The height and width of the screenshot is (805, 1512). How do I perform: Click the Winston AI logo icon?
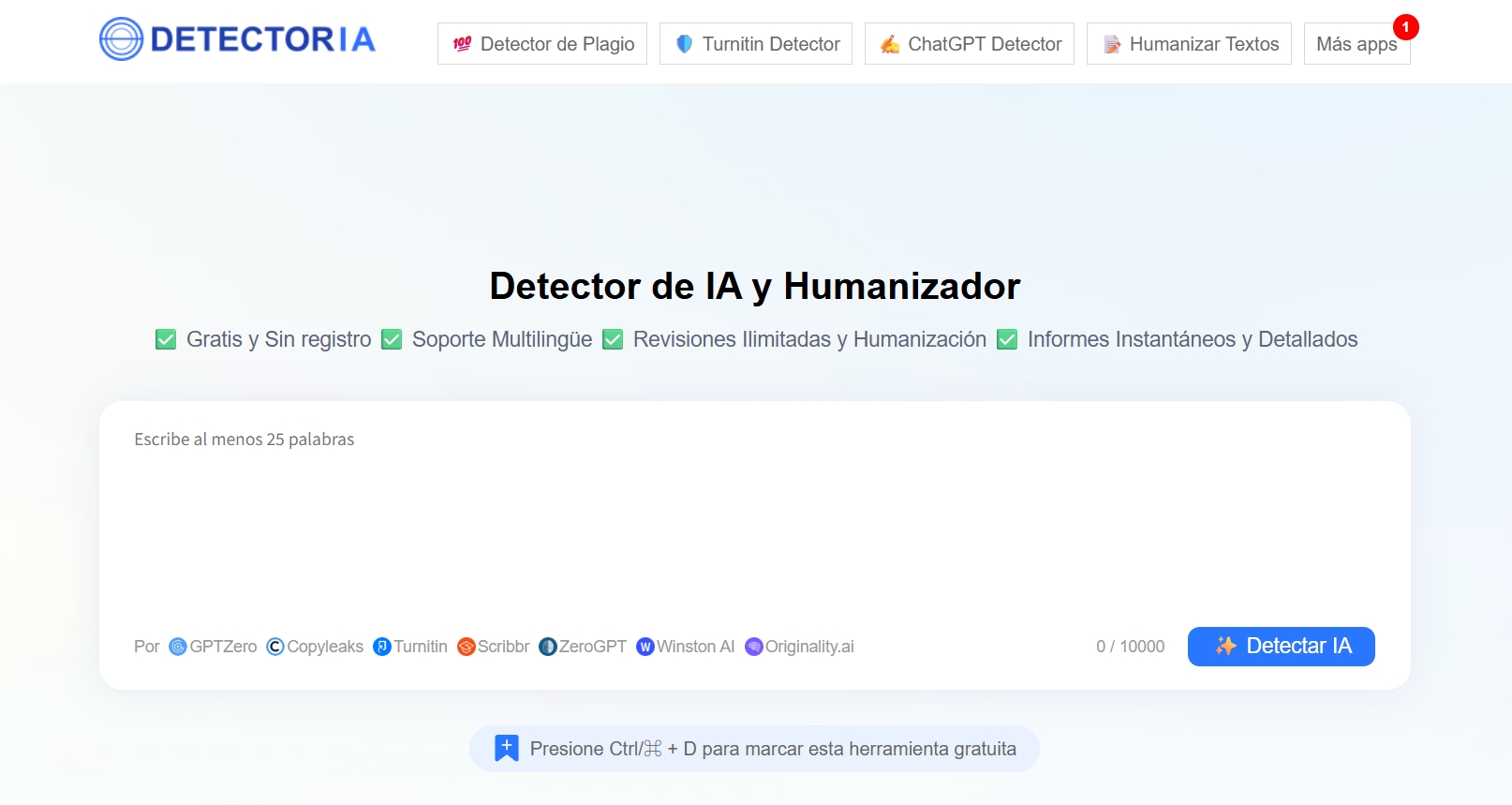point(645,647)
